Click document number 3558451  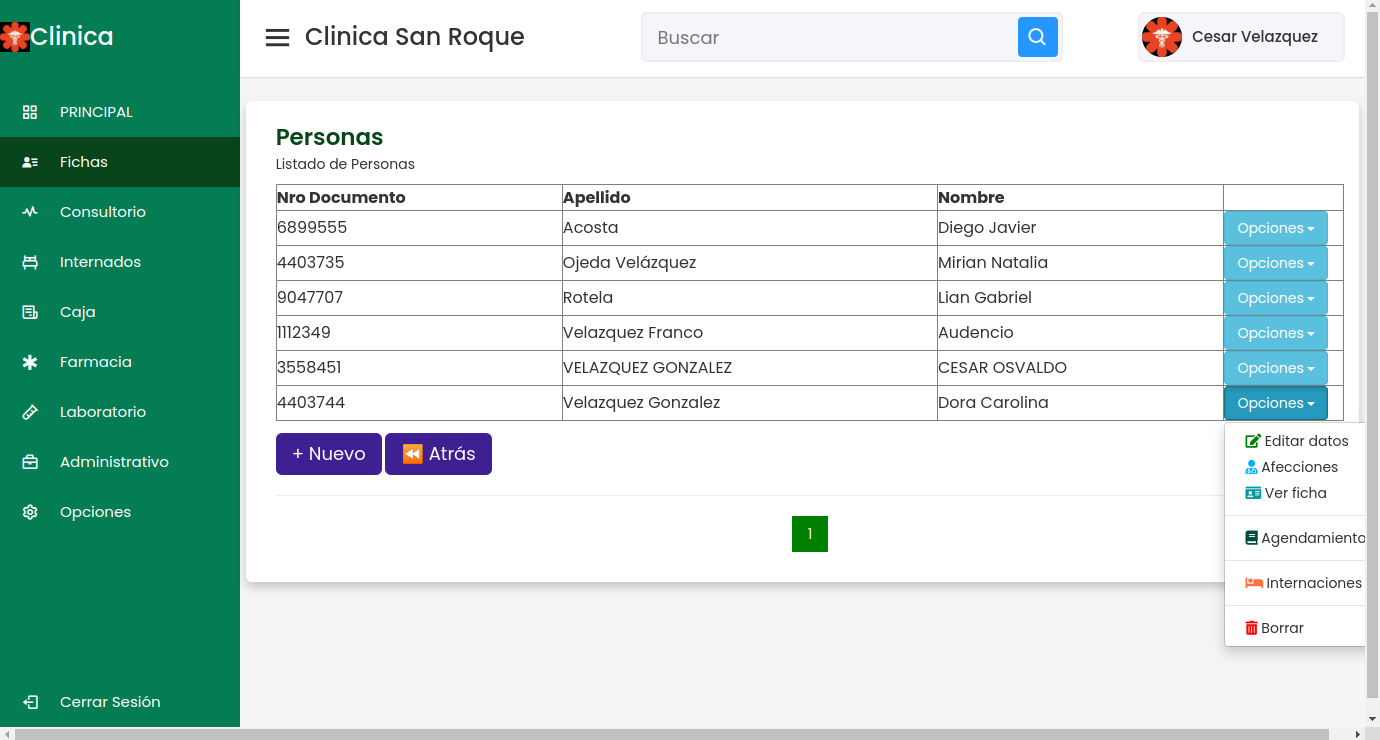309,368
